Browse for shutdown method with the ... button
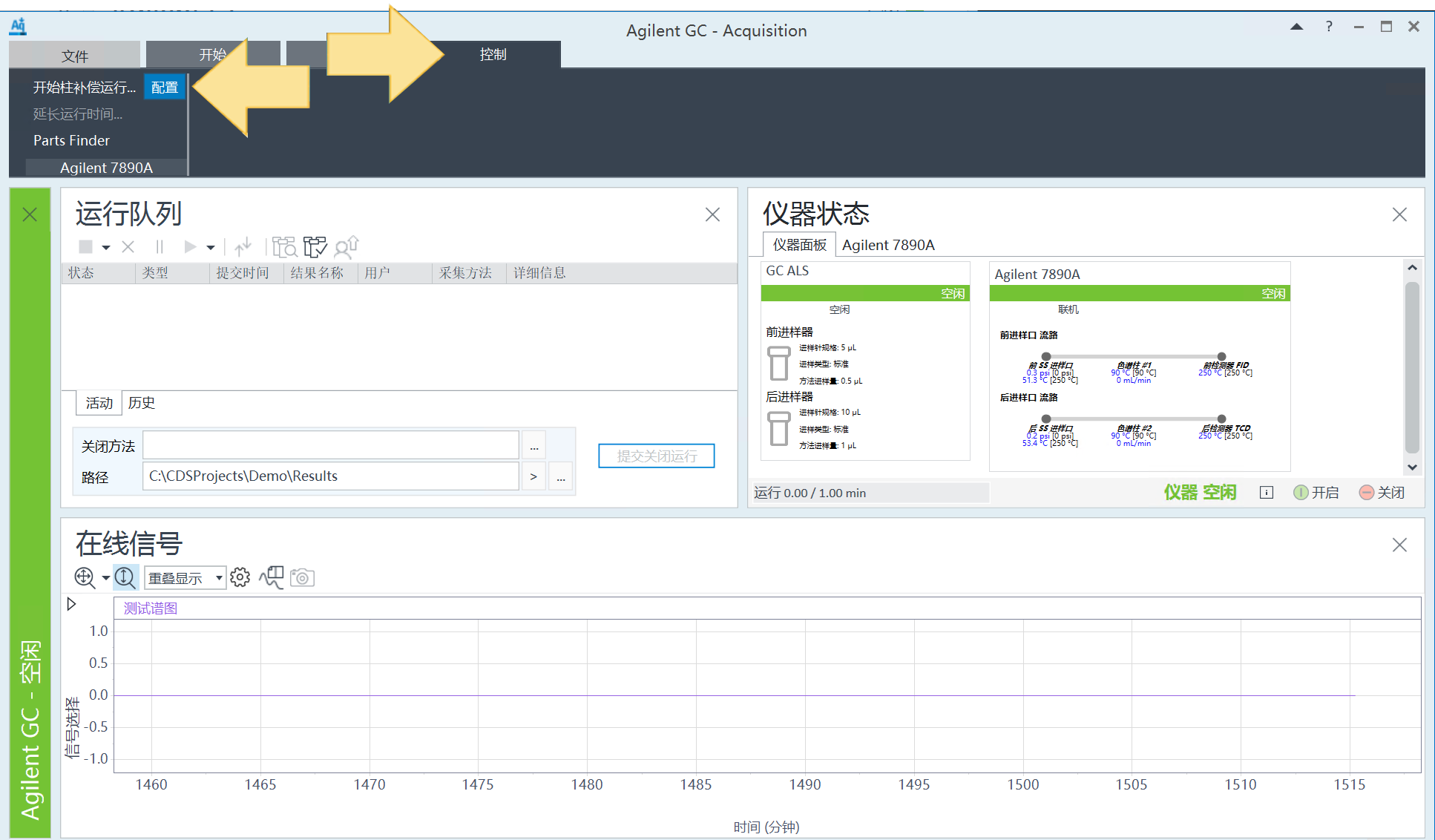1435x840 pixels. click(x=534, y=445)
